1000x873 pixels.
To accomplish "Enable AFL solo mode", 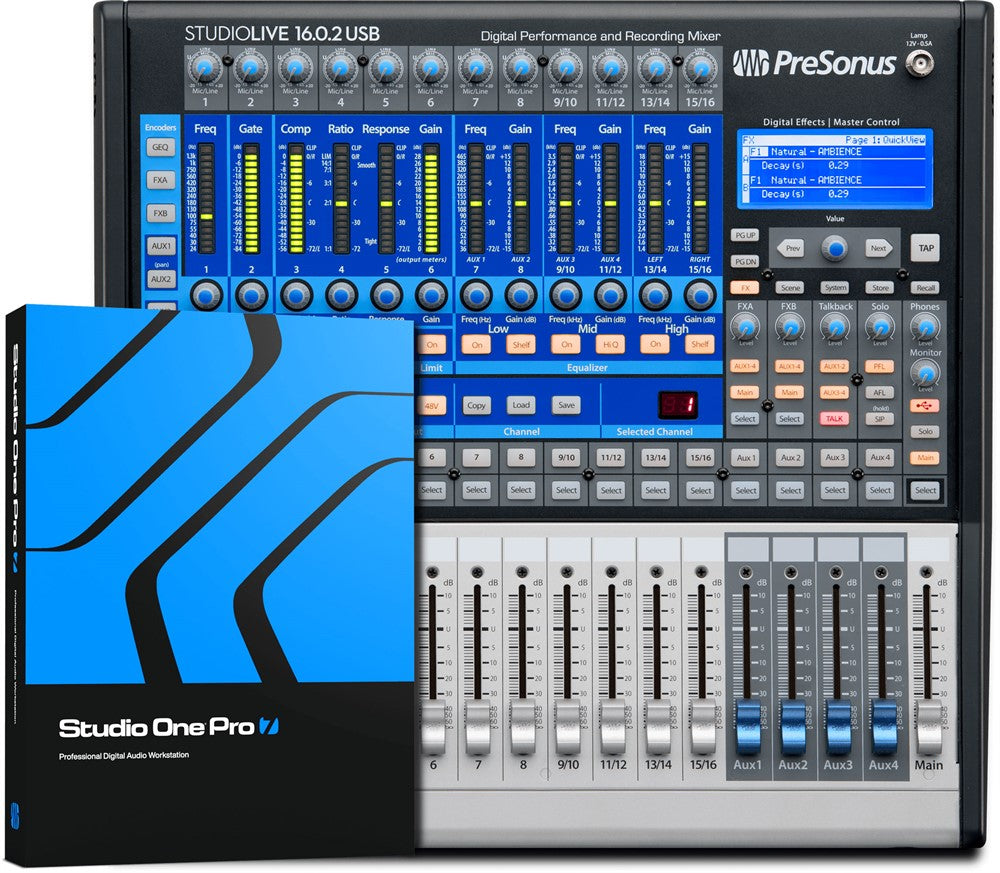I will [879, 393].
